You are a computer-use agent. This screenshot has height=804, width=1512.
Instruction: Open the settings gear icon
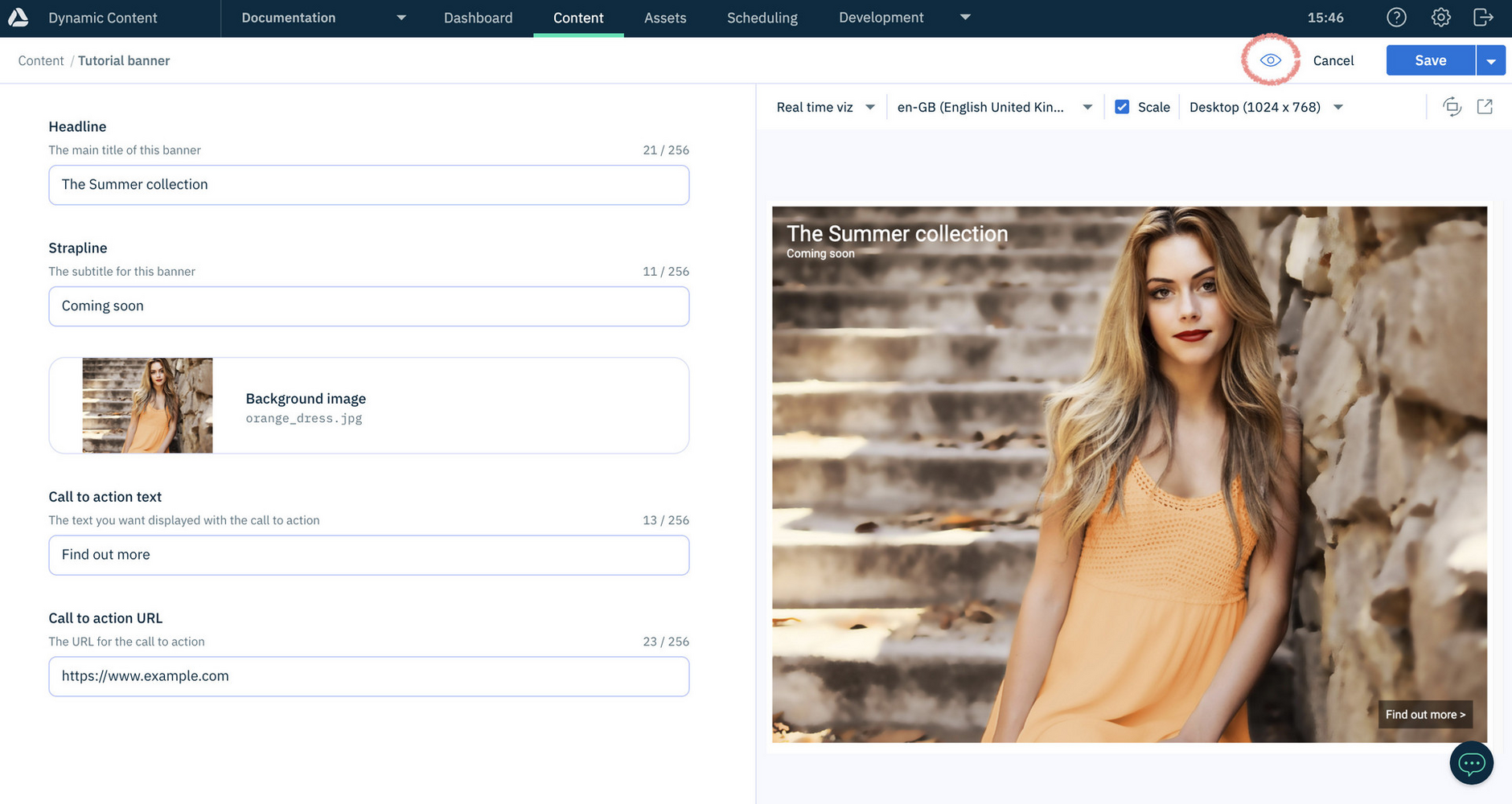pos(1440,18)
